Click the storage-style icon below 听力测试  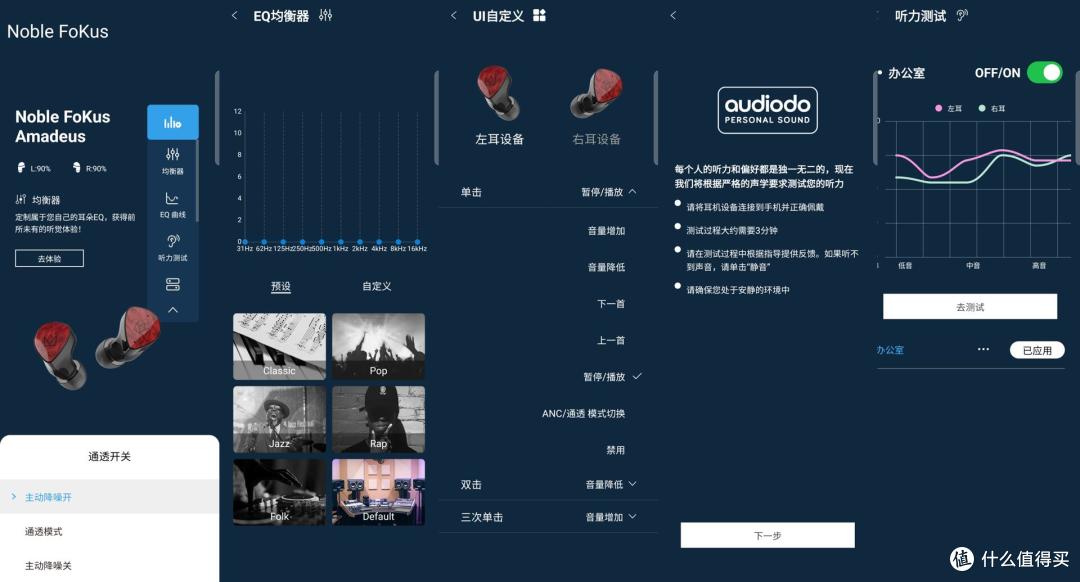[x=172, y=284]
